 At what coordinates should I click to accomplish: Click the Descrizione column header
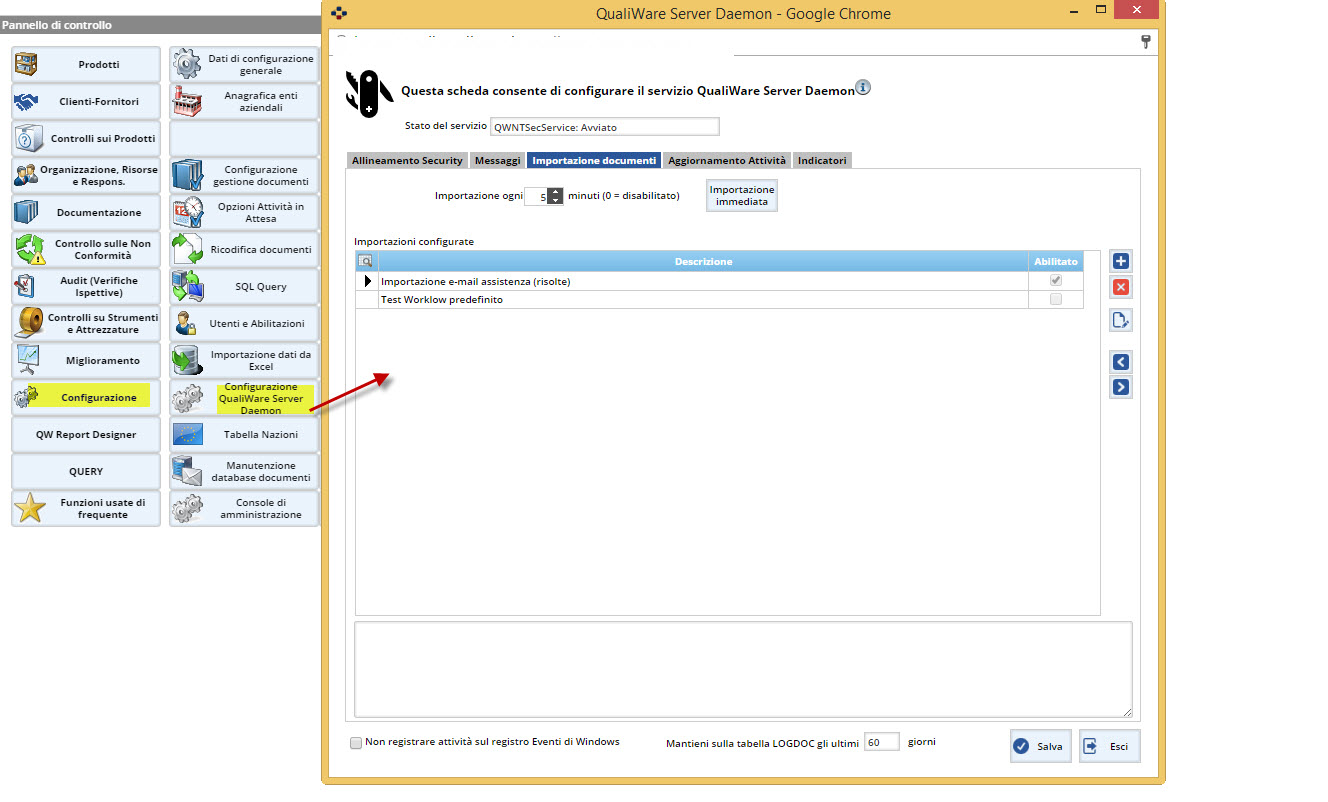[703, 262]
